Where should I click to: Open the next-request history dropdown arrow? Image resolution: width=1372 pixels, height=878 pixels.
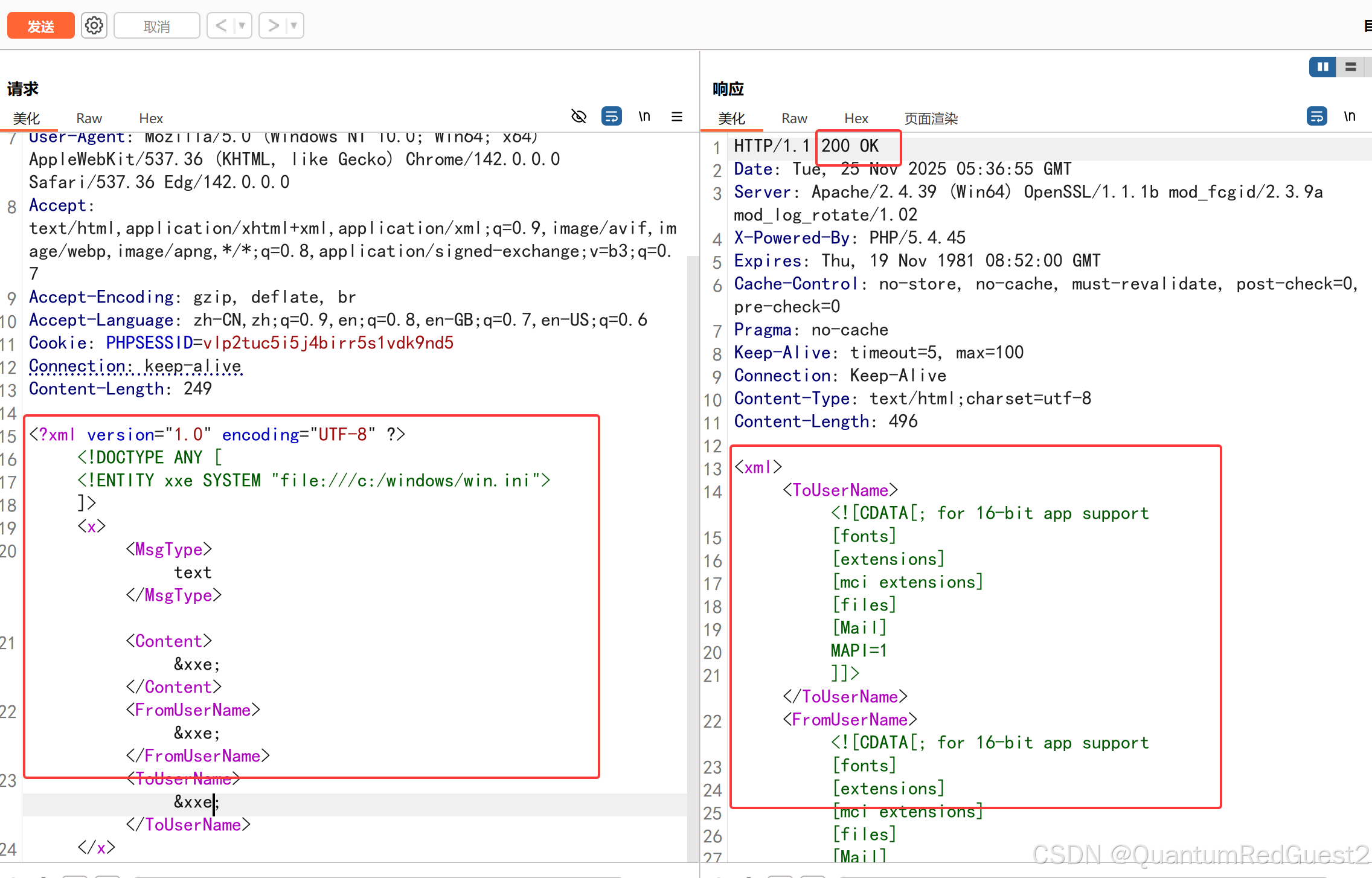[294, 26]
